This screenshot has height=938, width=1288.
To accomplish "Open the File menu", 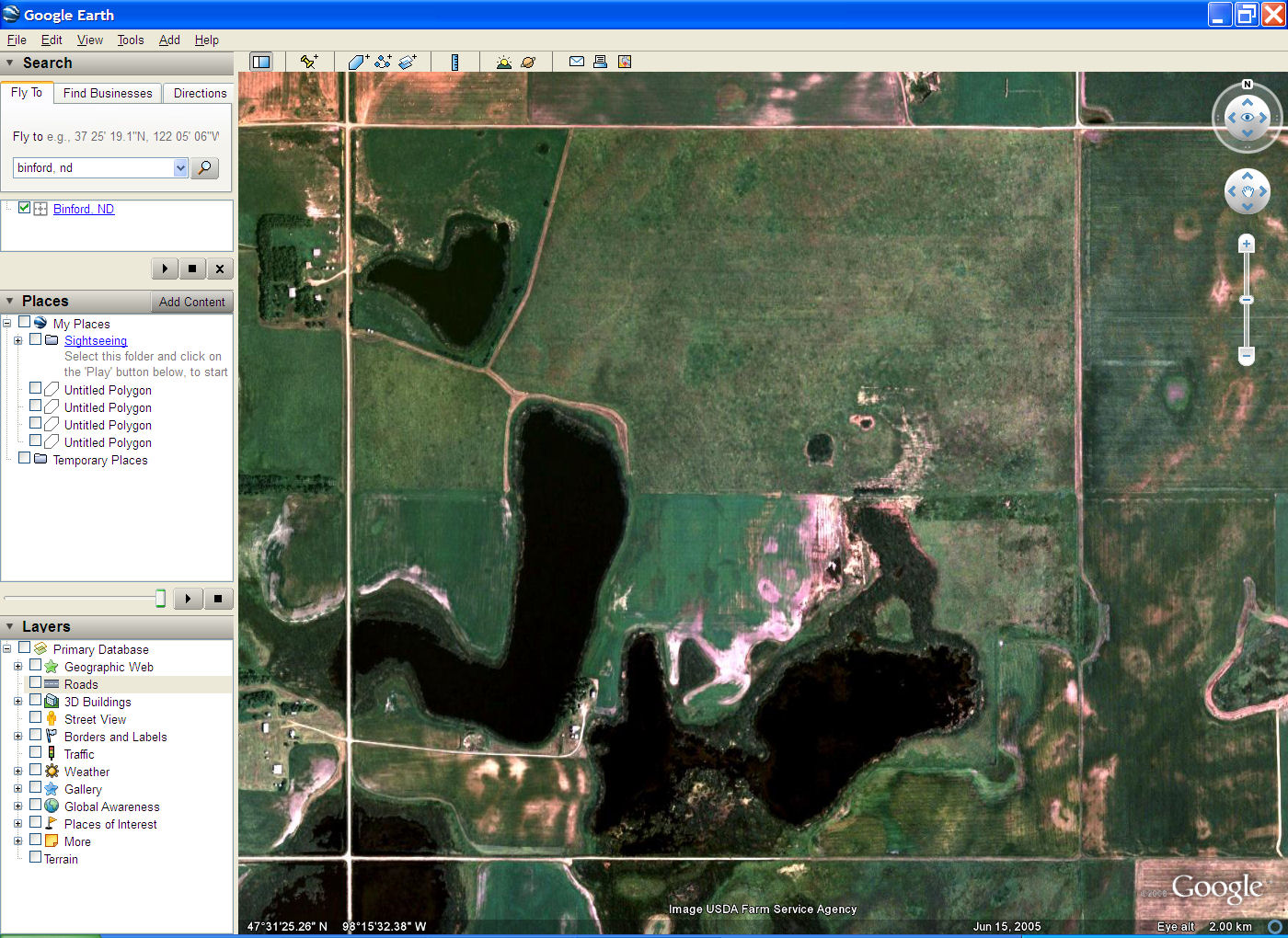I will pos(17,40).
